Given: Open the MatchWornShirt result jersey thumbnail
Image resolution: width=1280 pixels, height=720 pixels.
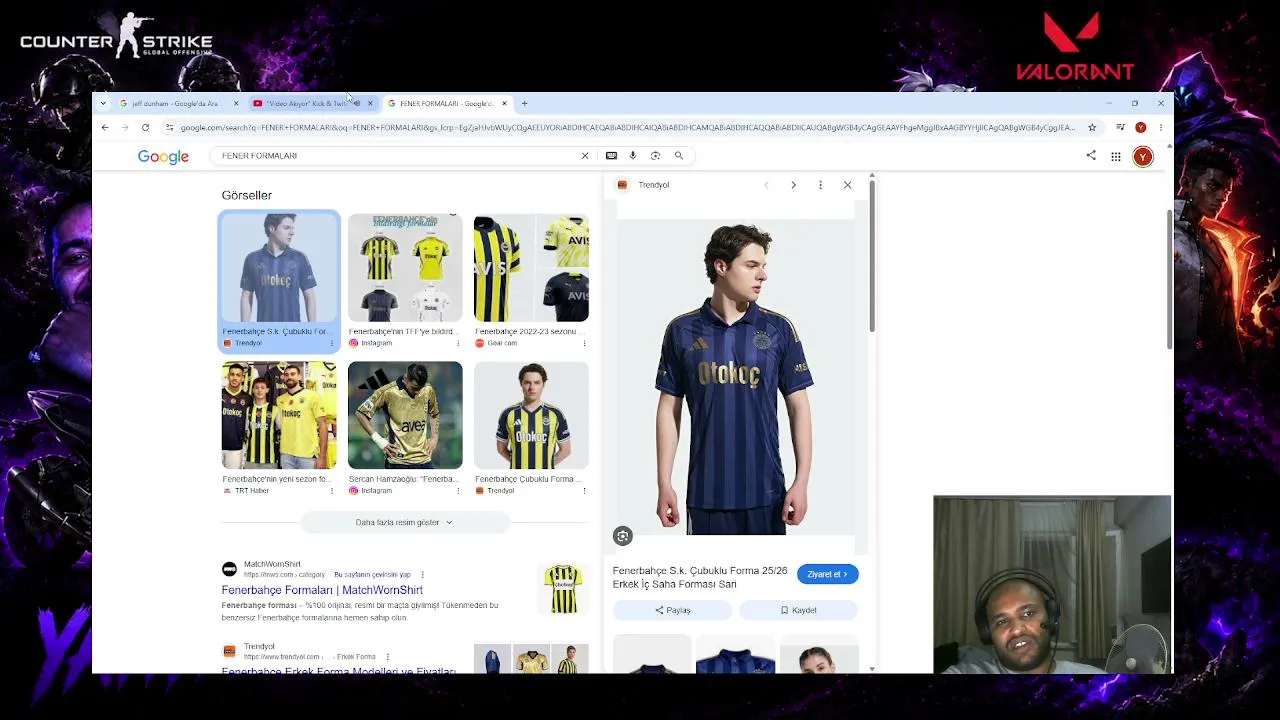Looking at the screenshot, I should pyautogui.click(x=563, y=589).
